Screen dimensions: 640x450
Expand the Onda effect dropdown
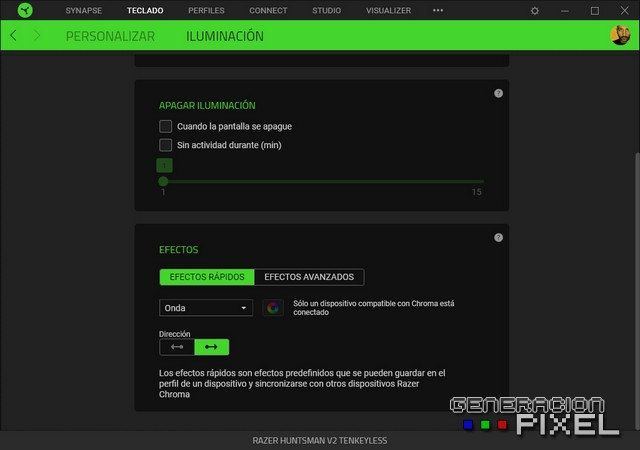(x=206, y=308)
